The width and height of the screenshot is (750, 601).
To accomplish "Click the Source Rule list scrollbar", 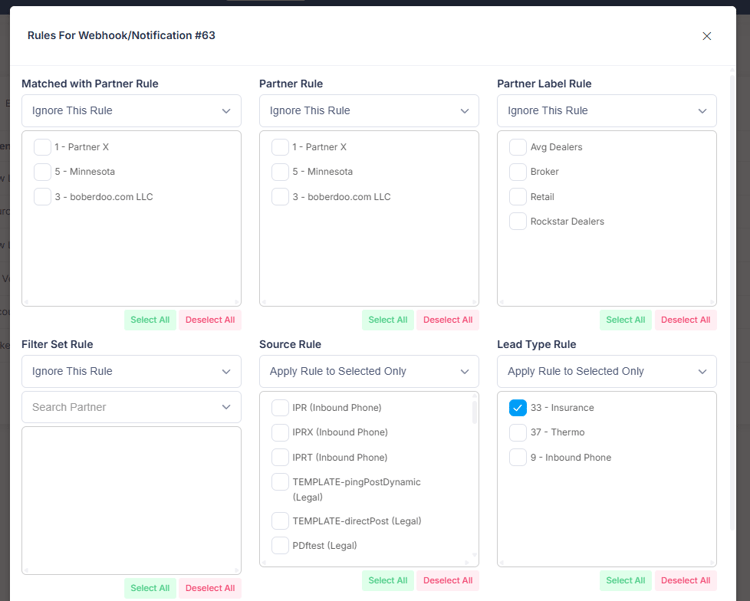I will point(474,412).
